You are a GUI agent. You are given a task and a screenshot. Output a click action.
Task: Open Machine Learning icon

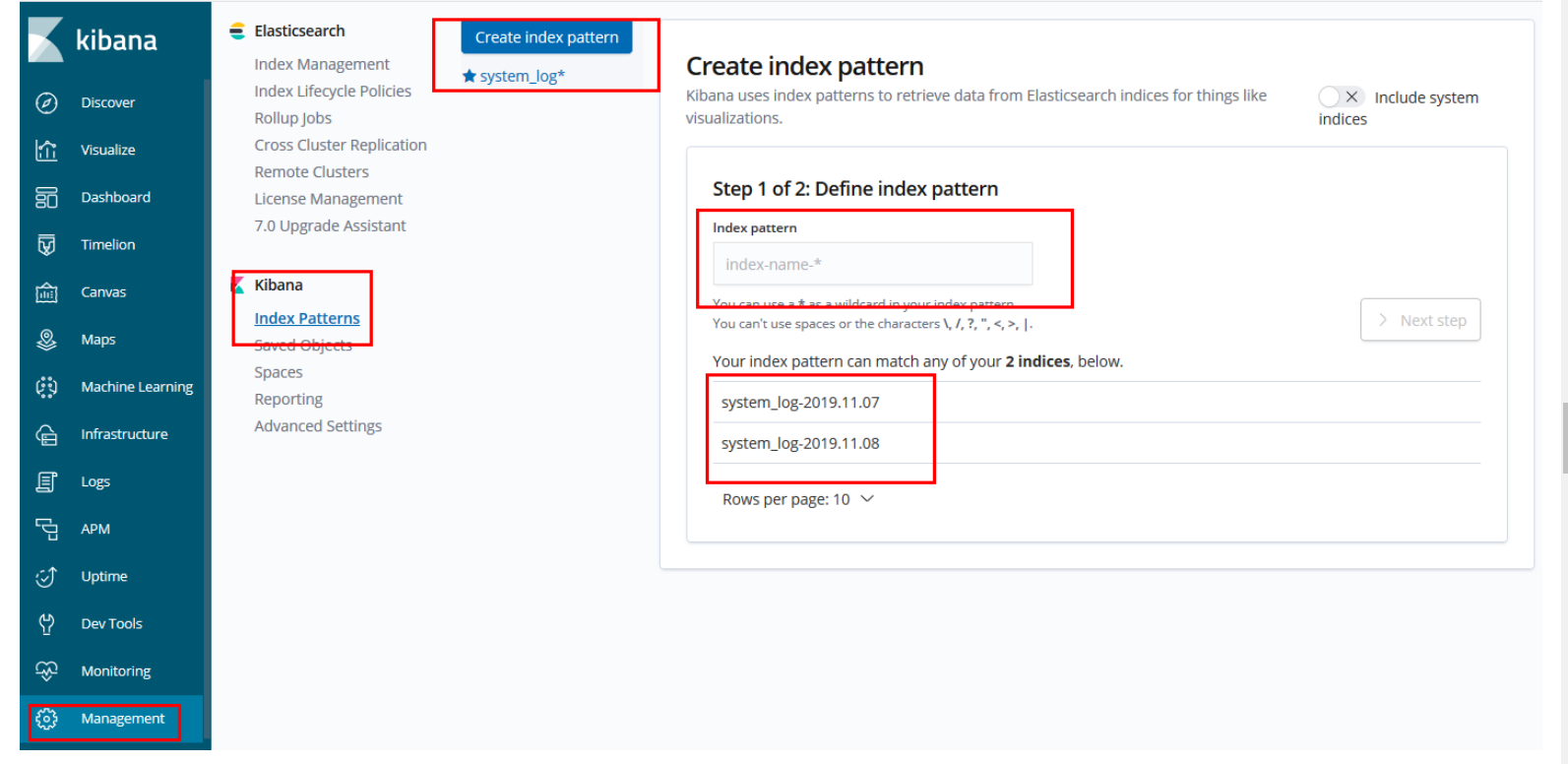(x=46, y=387)
